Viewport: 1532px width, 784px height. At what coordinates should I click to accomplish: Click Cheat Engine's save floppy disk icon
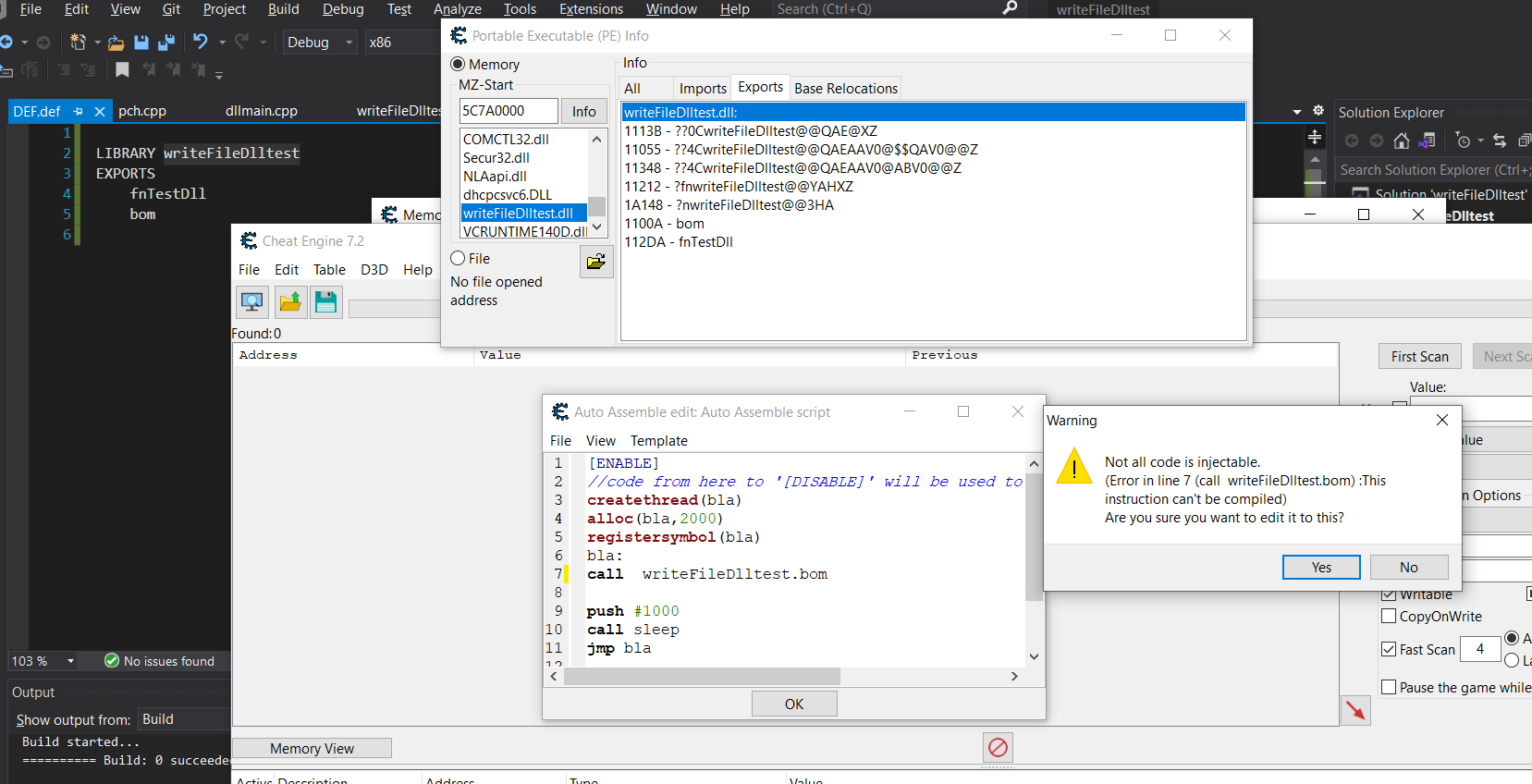coord(325,302)
